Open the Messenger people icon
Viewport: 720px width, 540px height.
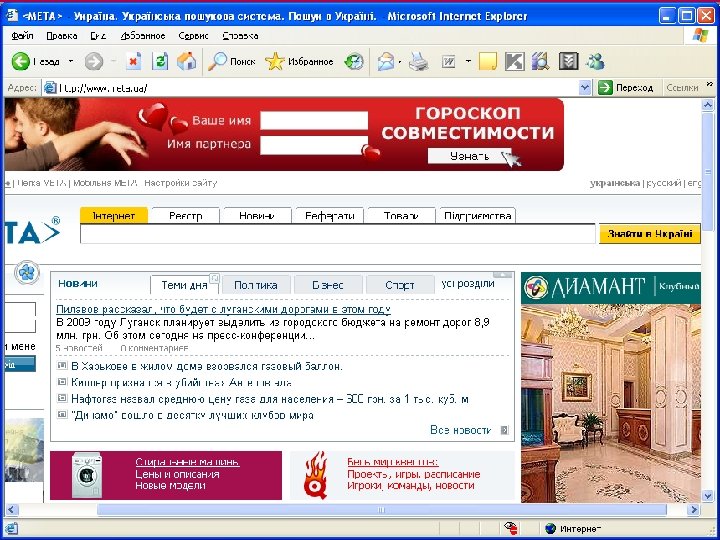pos(596,62)
